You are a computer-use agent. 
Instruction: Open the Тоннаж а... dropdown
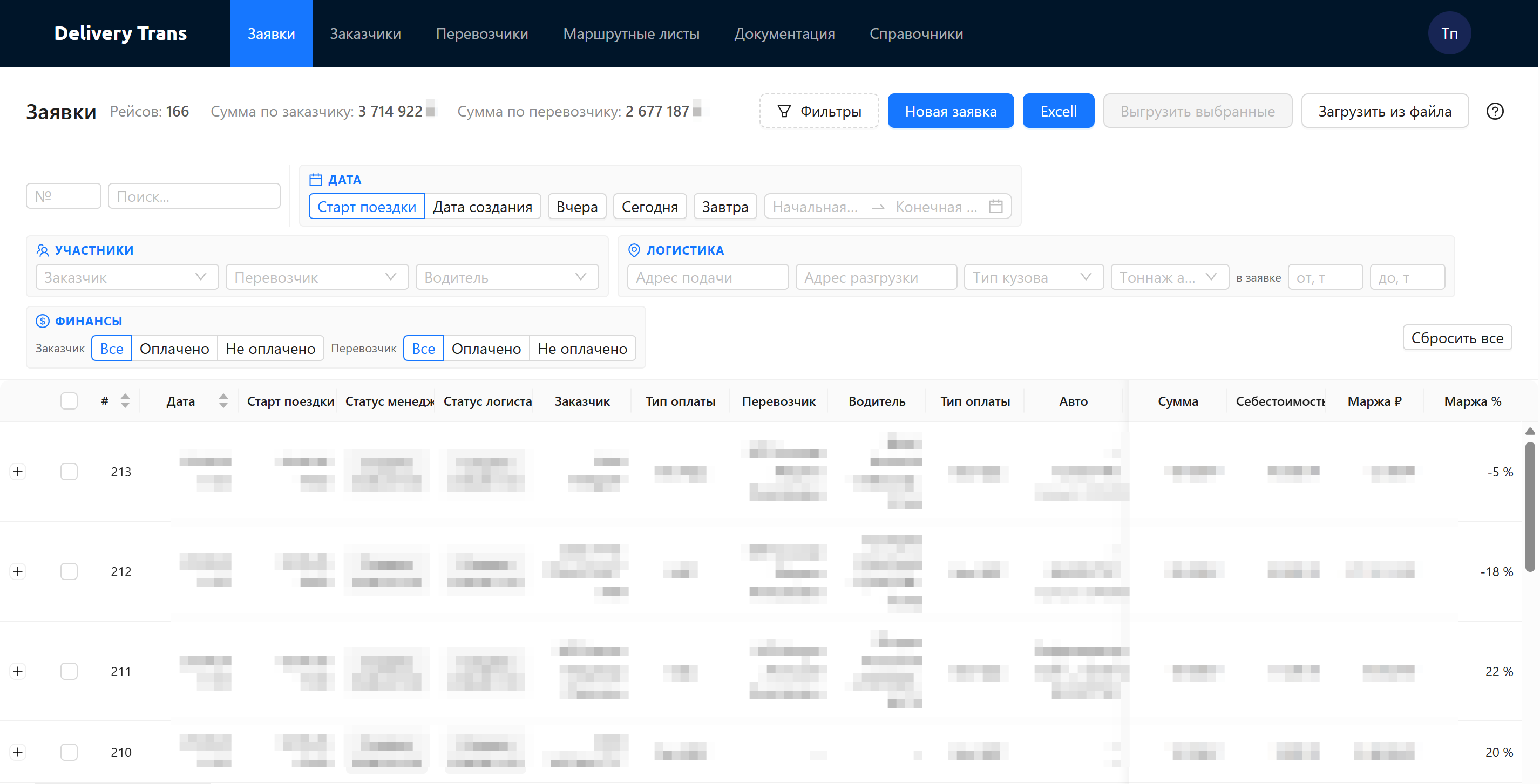coord(1169,277)
